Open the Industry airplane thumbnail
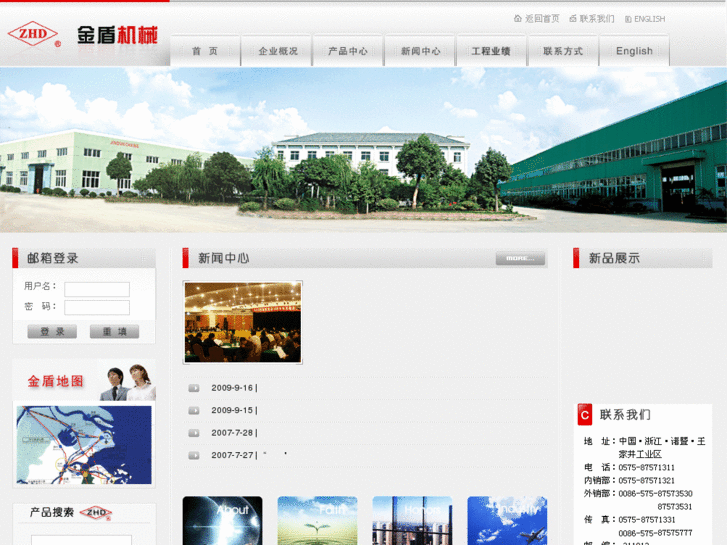Viewport: 727px width, 545px height. (507, 520)
